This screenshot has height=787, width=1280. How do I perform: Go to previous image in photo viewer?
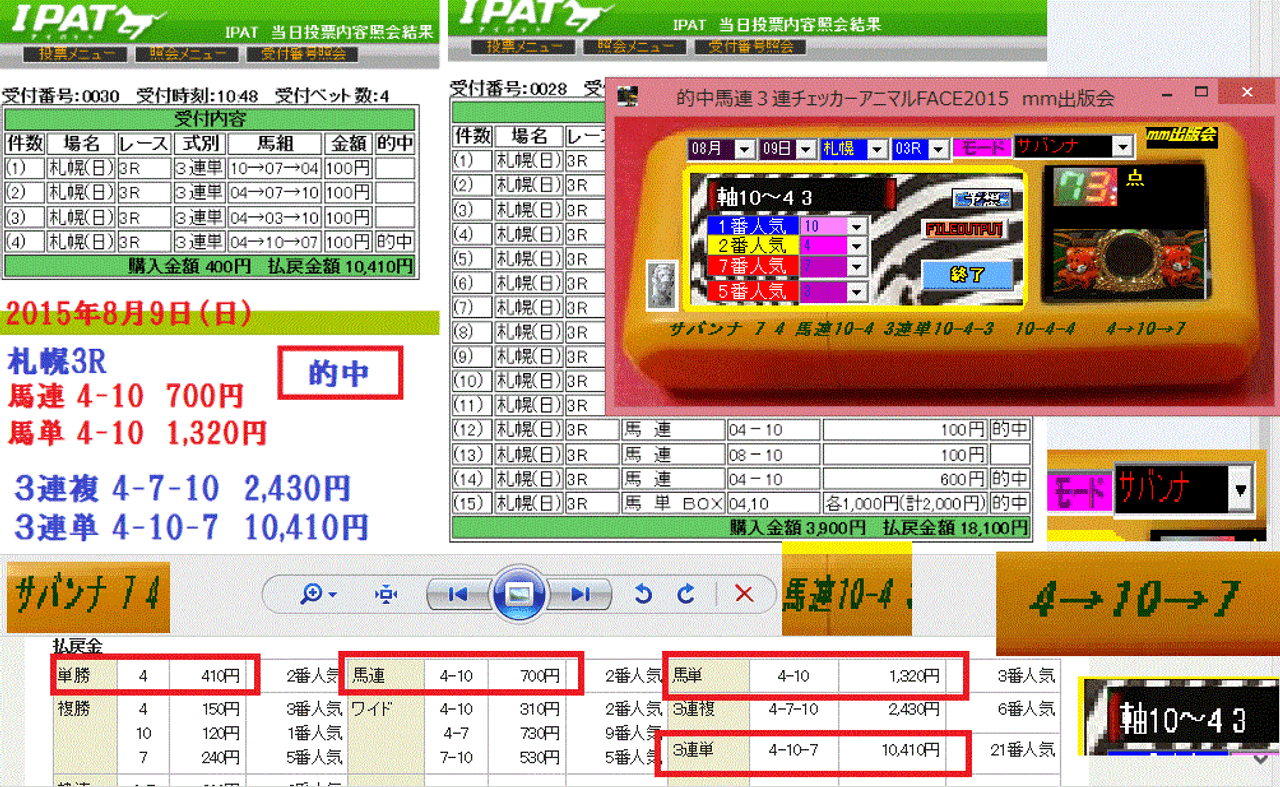point(458,594)
